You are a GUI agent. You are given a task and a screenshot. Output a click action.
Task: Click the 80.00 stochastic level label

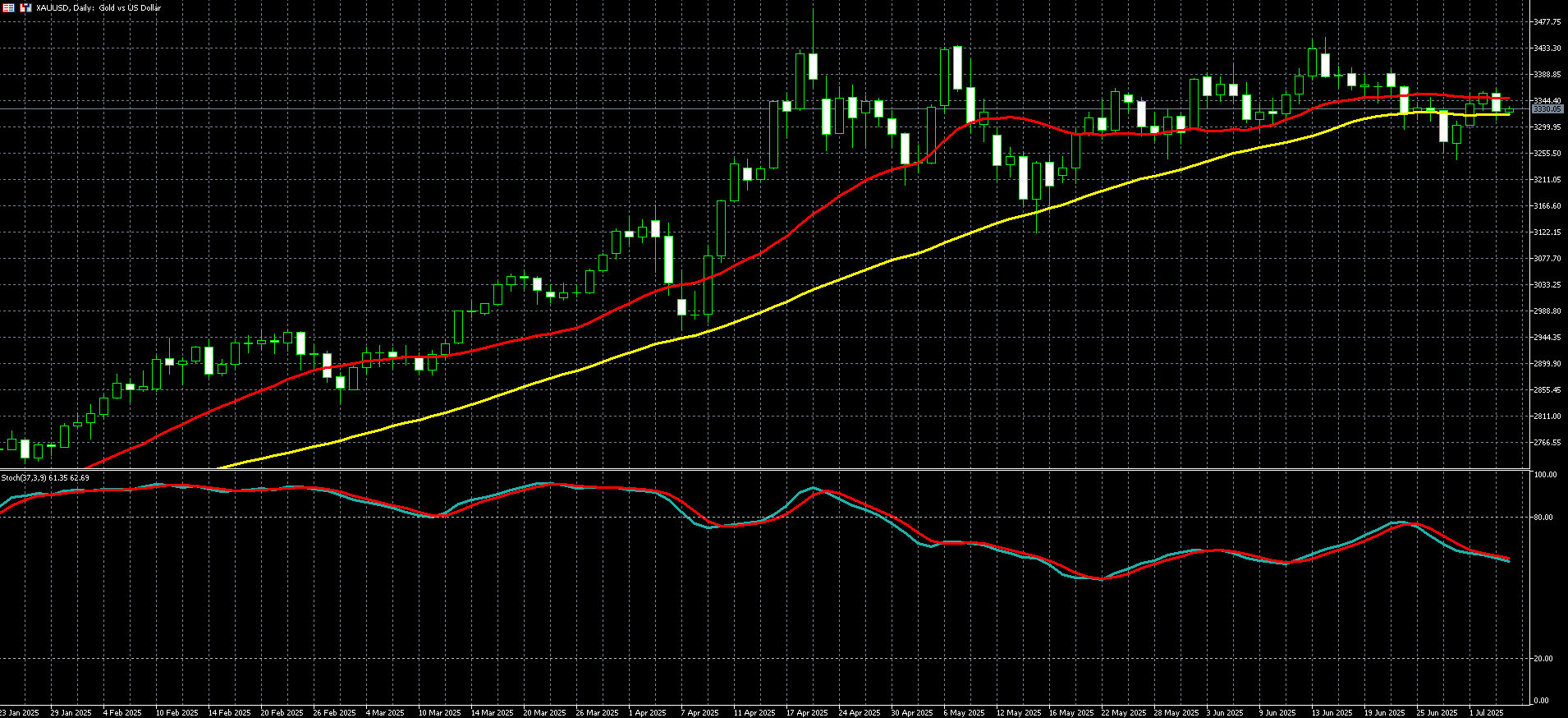(1544, 518)
